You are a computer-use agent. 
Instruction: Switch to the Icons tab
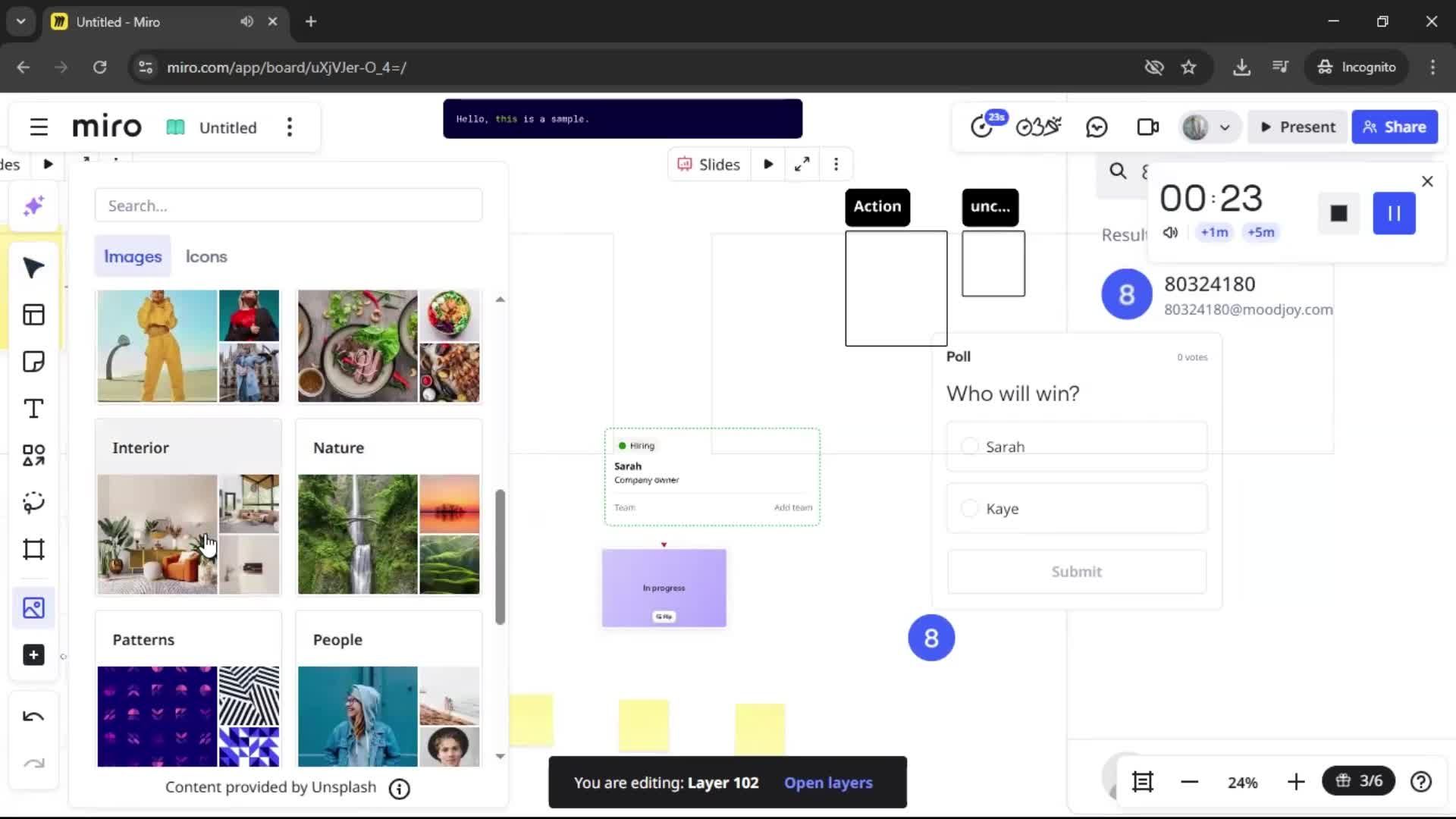click(206, 256)
